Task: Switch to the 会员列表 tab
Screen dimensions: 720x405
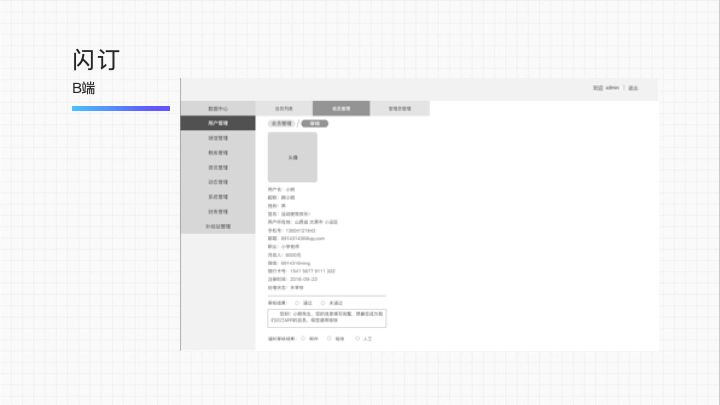Action: tap(284, 108)
